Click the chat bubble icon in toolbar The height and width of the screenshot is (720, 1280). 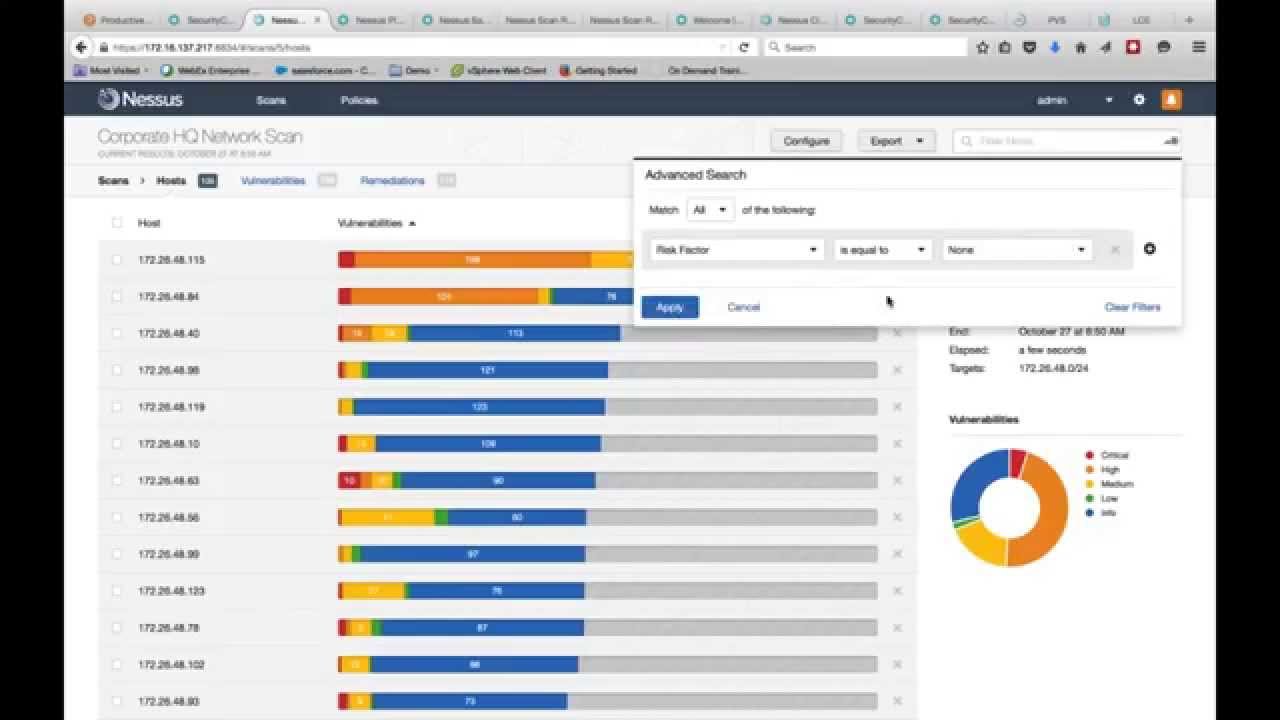[1164, 47]
